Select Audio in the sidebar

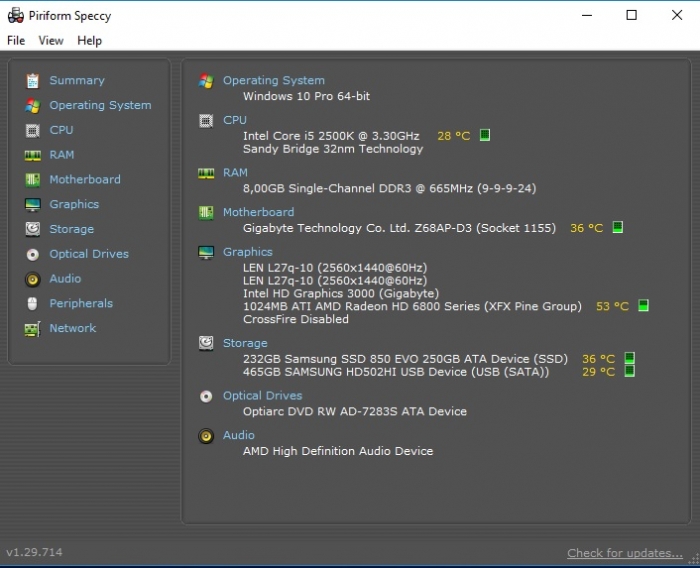65,279
